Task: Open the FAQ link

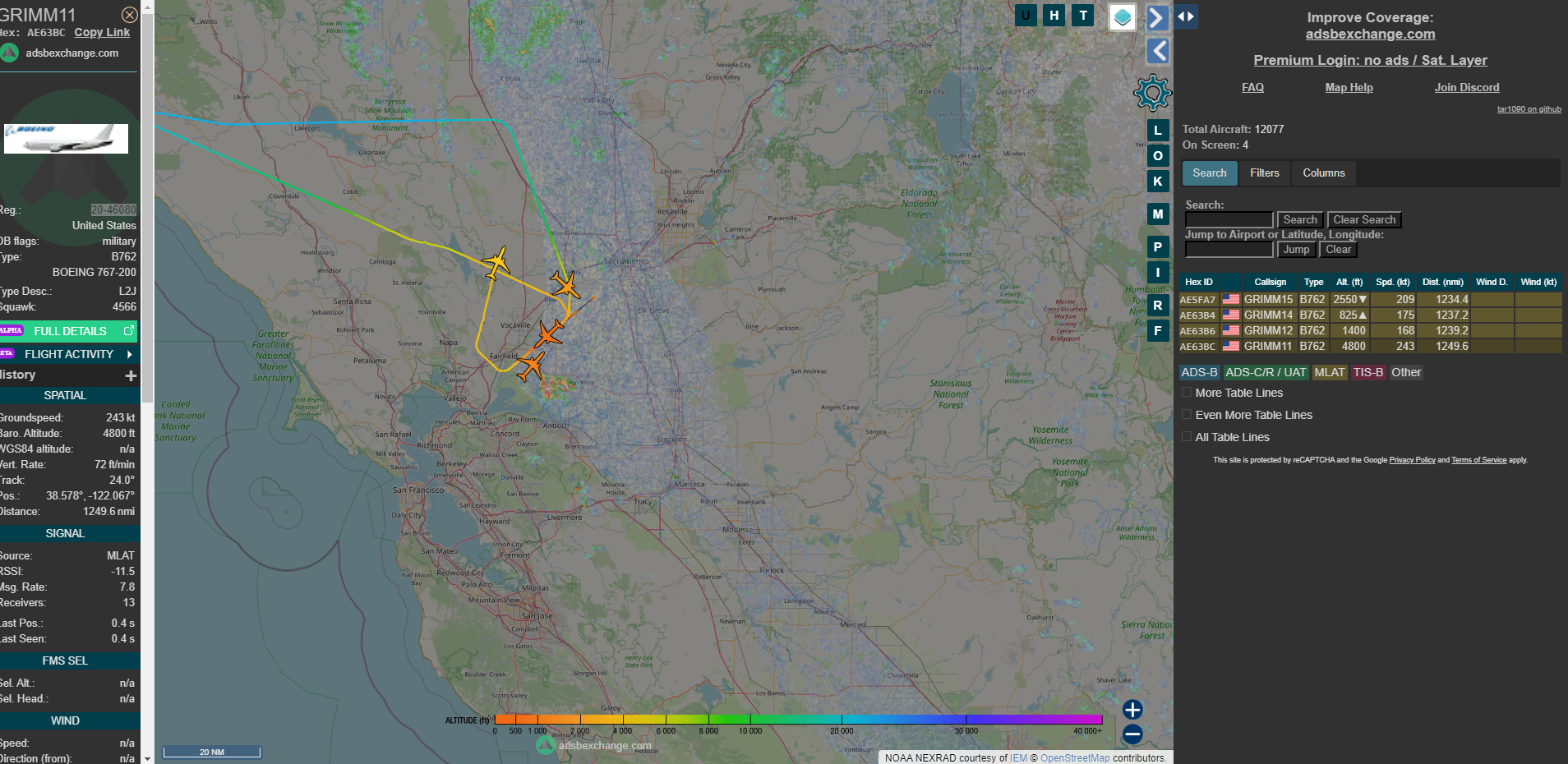Action: pos(1252,87)
